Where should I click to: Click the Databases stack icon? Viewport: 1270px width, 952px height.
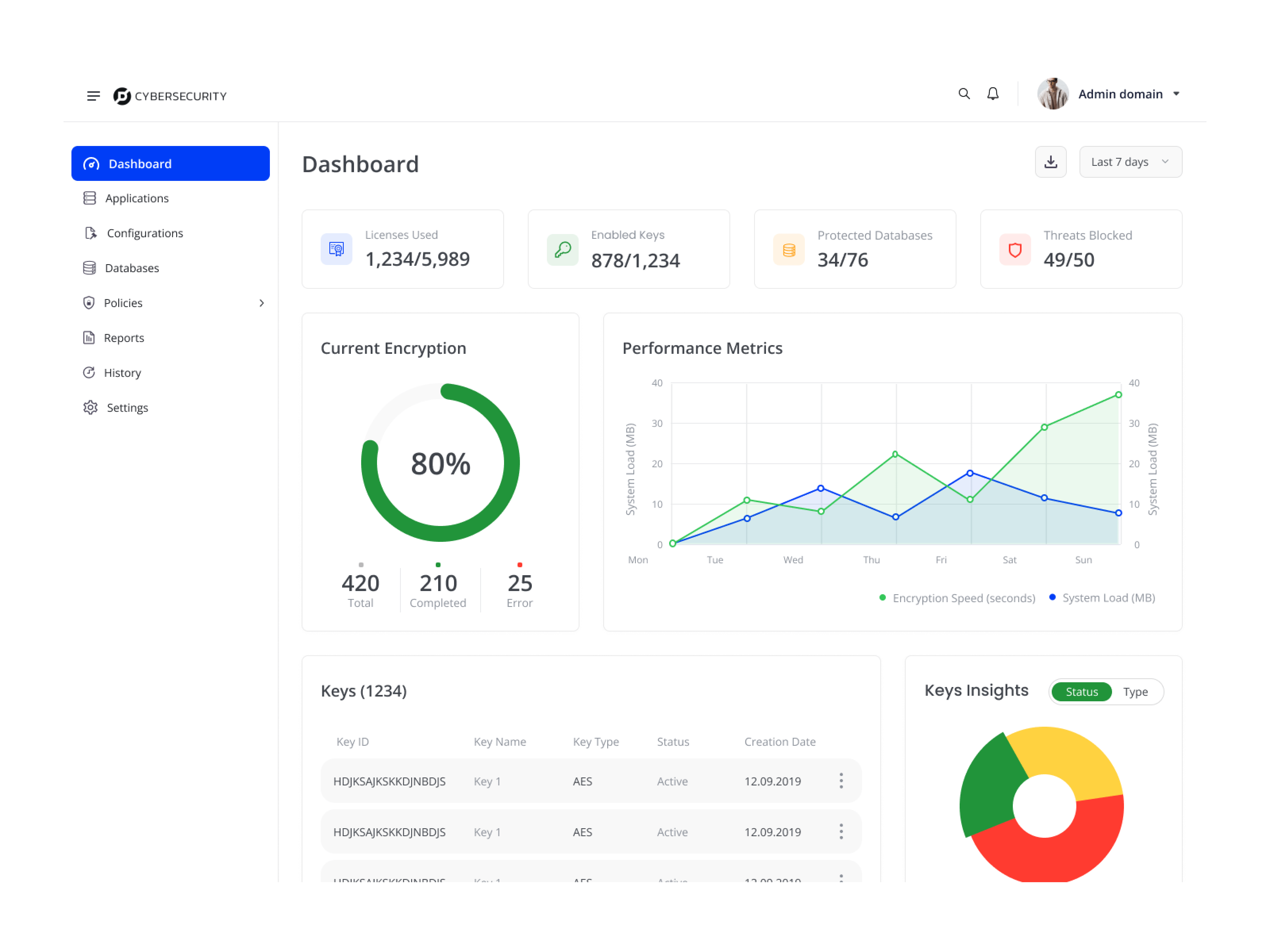click(x=90, y=268)
